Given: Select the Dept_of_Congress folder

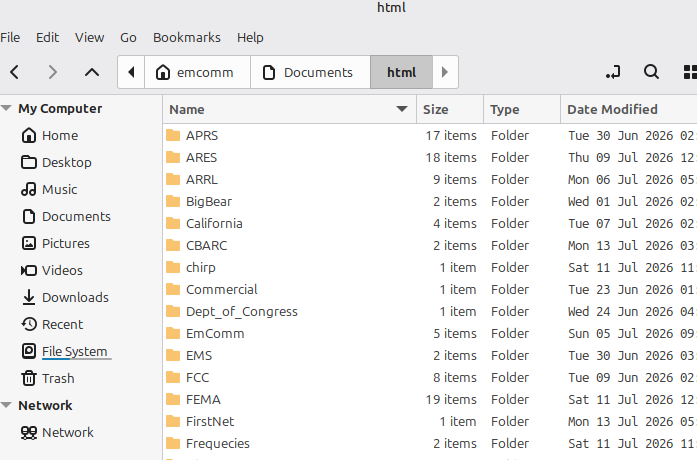Looking at the screenshot, I should point(430,312).
